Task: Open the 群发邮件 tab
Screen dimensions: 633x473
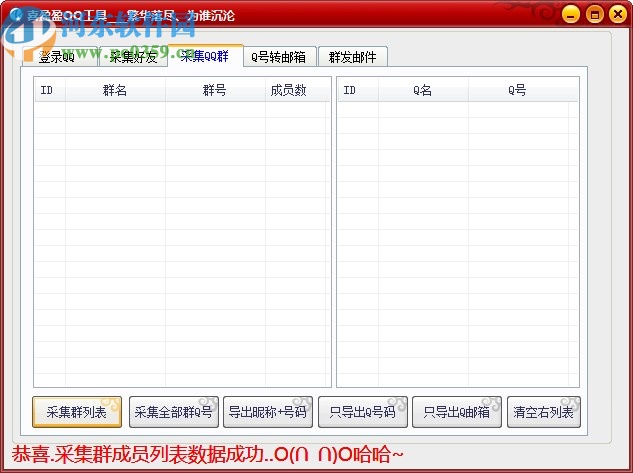Action: [x=353, y=57]
